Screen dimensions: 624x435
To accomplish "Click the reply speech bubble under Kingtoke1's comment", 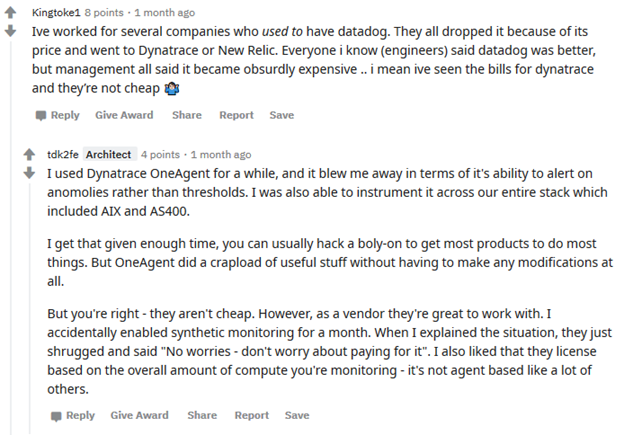I will pyautogui.click(x=41, y=115).
